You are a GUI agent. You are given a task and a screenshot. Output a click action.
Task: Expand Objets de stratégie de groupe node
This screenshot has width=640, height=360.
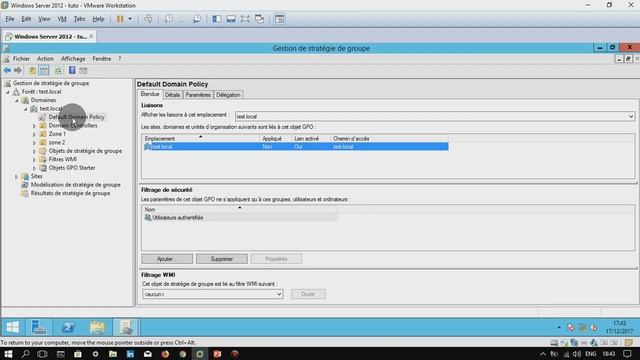click(x=34, y=151)
